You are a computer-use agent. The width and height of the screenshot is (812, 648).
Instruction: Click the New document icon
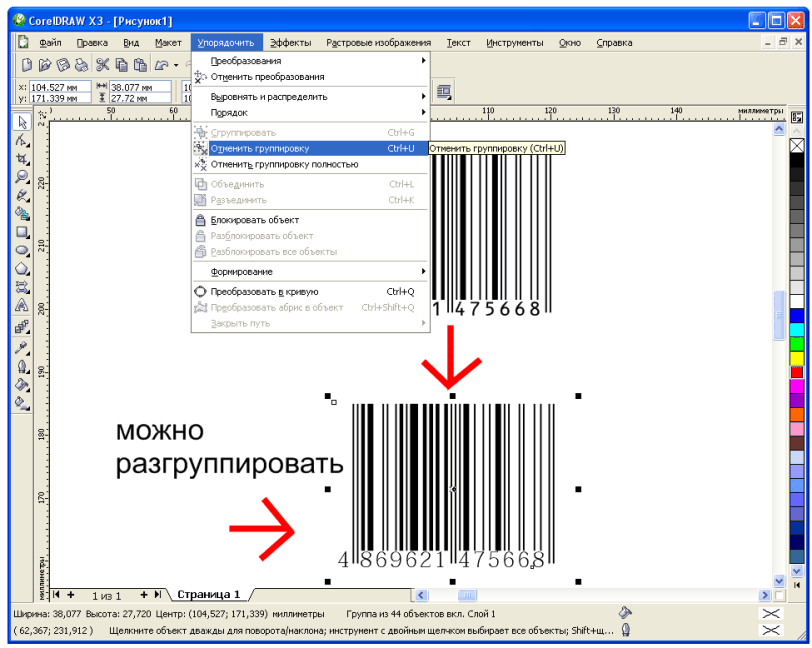click(x=26, y=65)
